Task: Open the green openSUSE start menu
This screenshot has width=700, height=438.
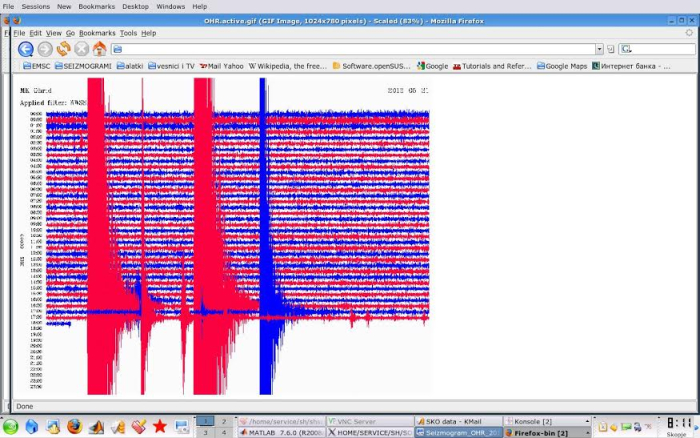Action: point(10,427)
